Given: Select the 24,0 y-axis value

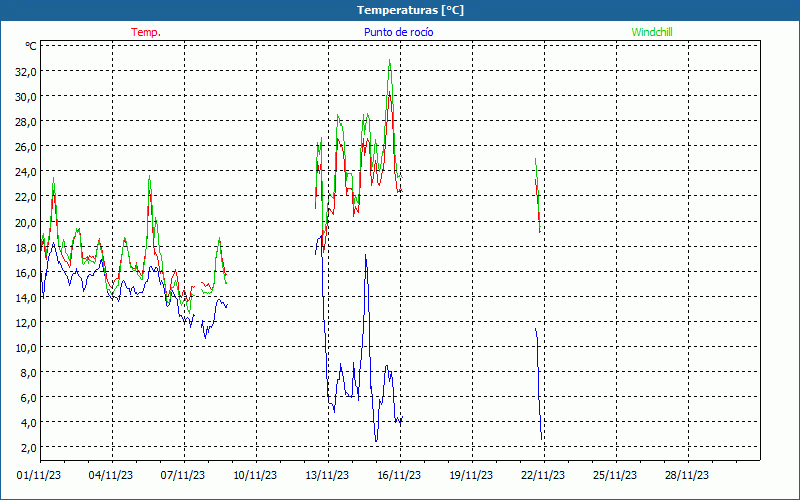Looking at the screenshot, I should (26, 171).
